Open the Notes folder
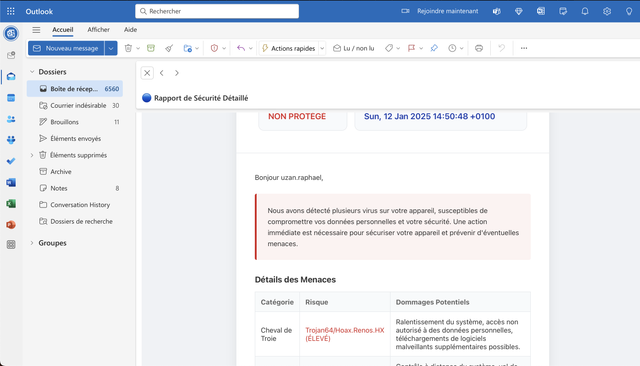The height and width of the screenshot is (366, 640). [x=75, y=188]
